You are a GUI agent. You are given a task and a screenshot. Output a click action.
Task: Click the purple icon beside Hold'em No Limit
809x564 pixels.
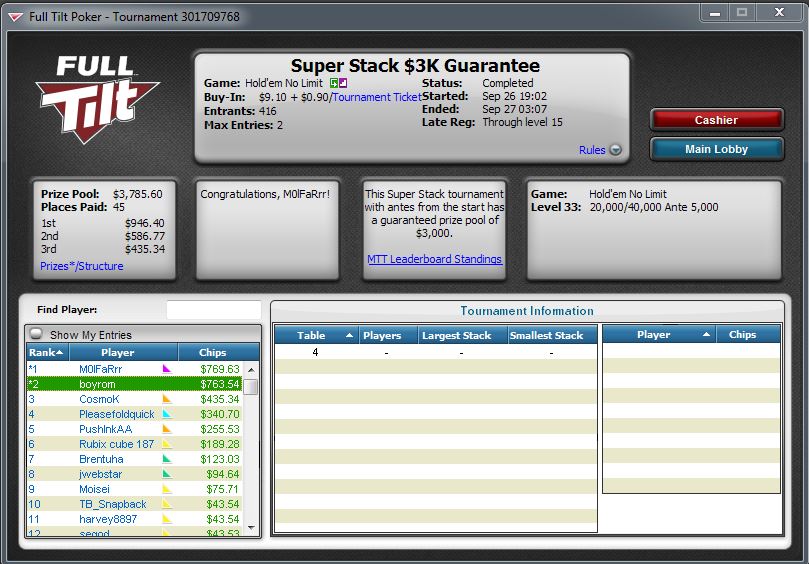click(x=343, y=83)
